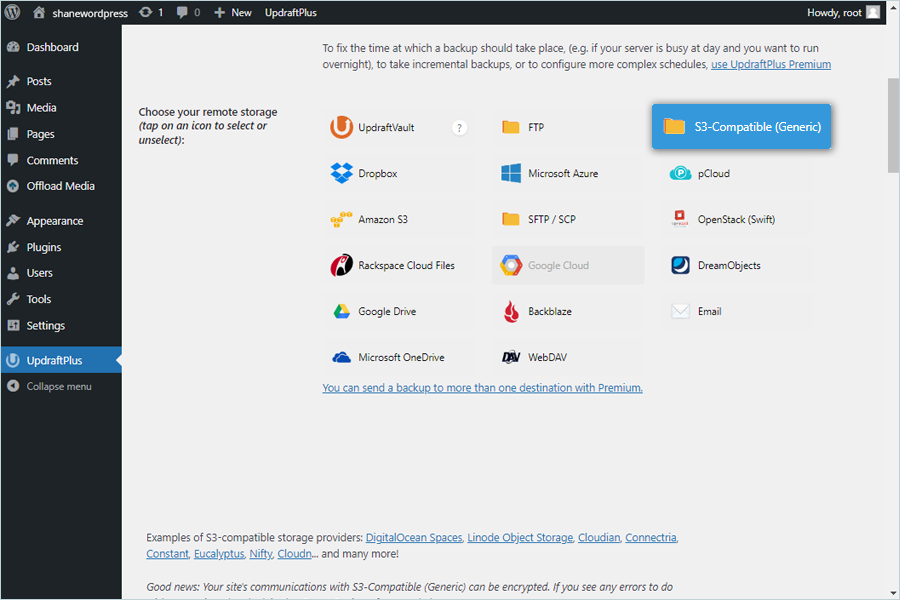
Task: Select WebDAV remote storage
Action: click(568, 357)
